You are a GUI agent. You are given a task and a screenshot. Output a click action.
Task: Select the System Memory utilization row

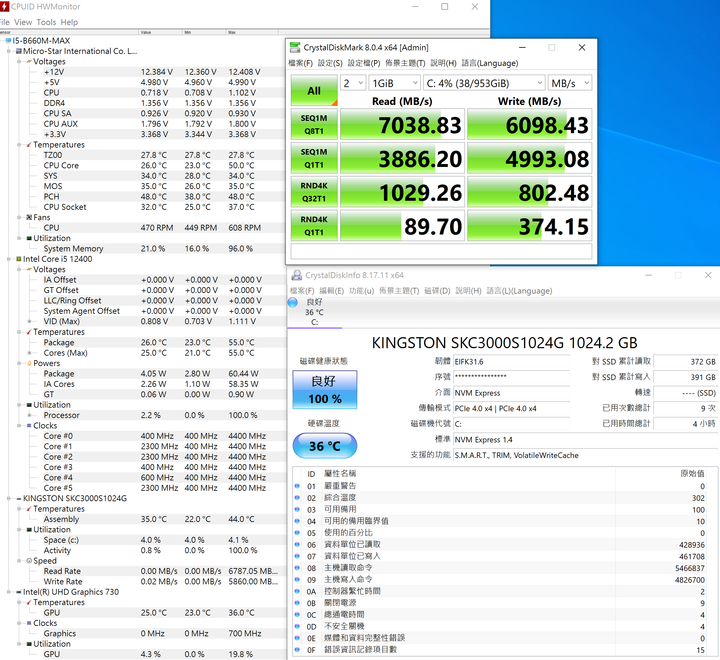[x=163, y=248]
